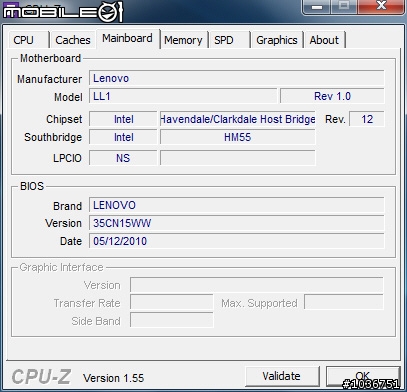Select the Havendale/Clarkdale Host Bridge field

[x=238, y=119]
